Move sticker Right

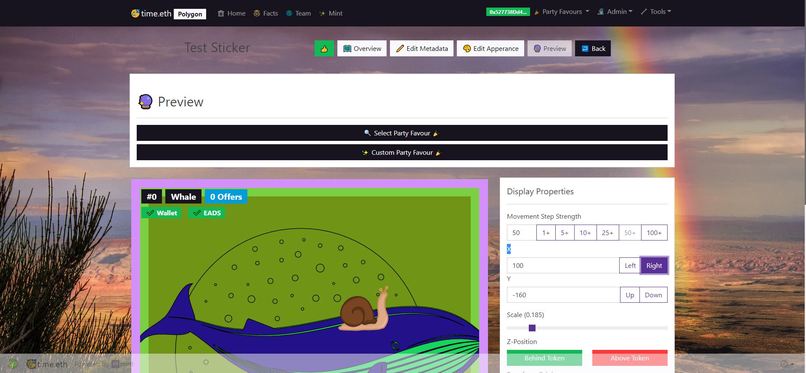pos(654,266)
